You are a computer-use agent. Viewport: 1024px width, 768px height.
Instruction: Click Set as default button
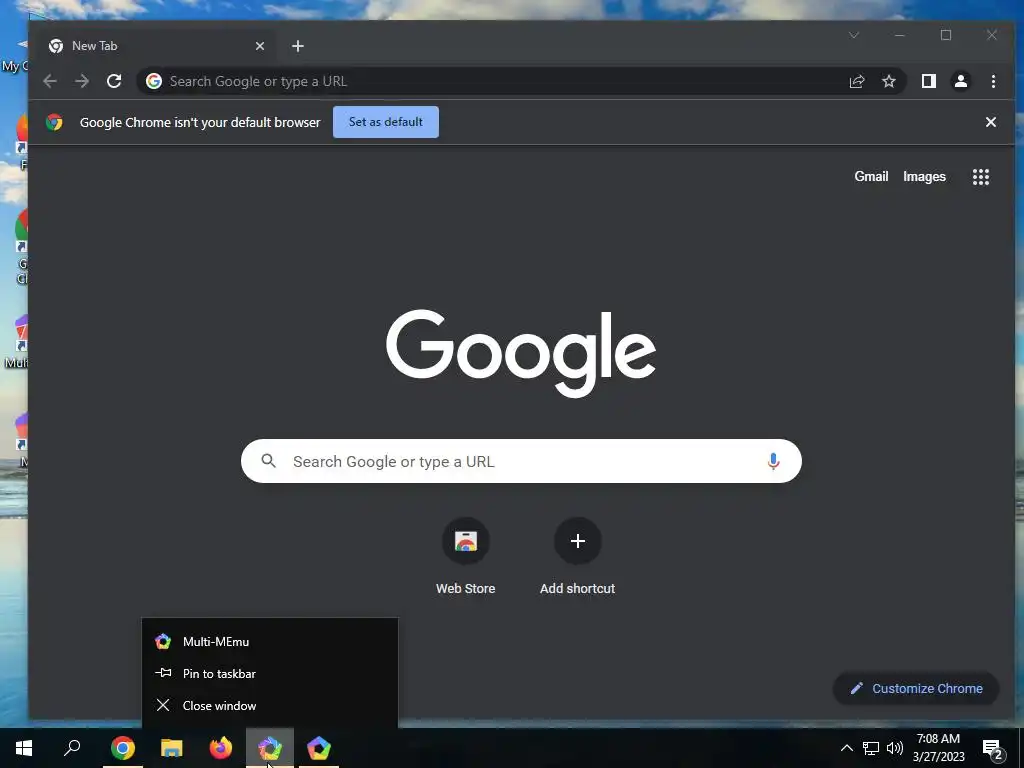point(386,122)
